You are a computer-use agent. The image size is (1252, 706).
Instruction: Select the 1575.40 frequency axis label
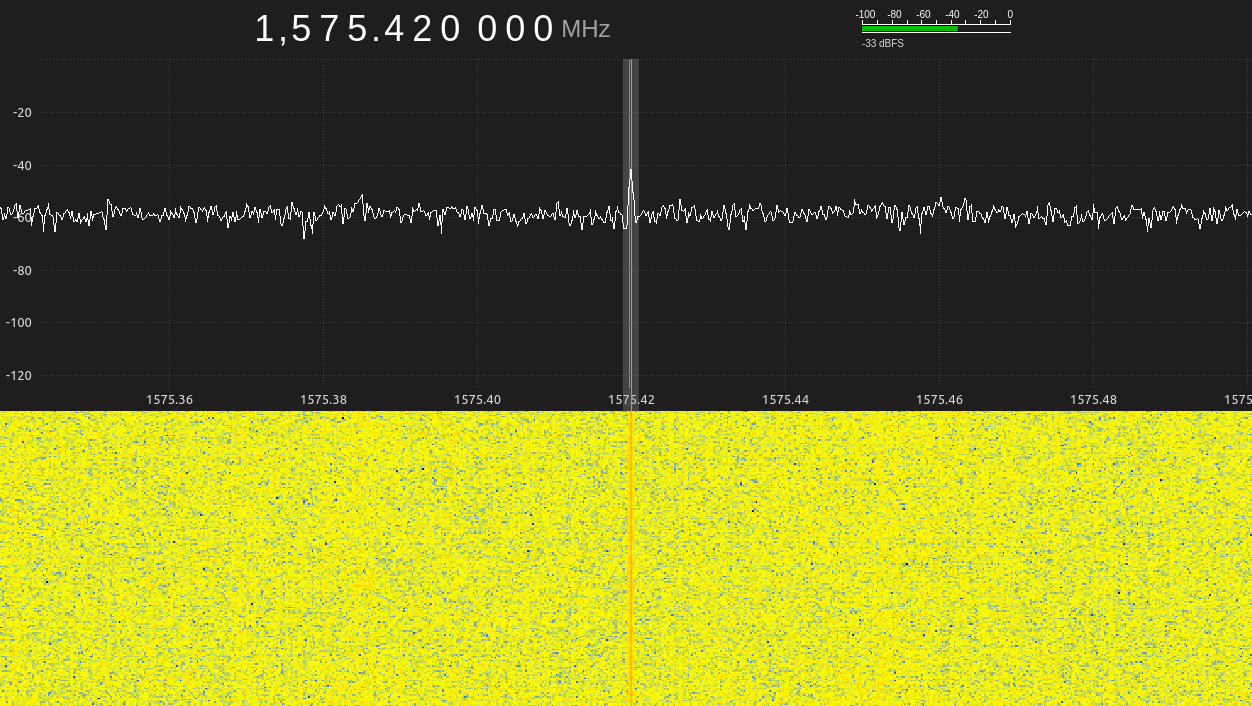point(477,399)
